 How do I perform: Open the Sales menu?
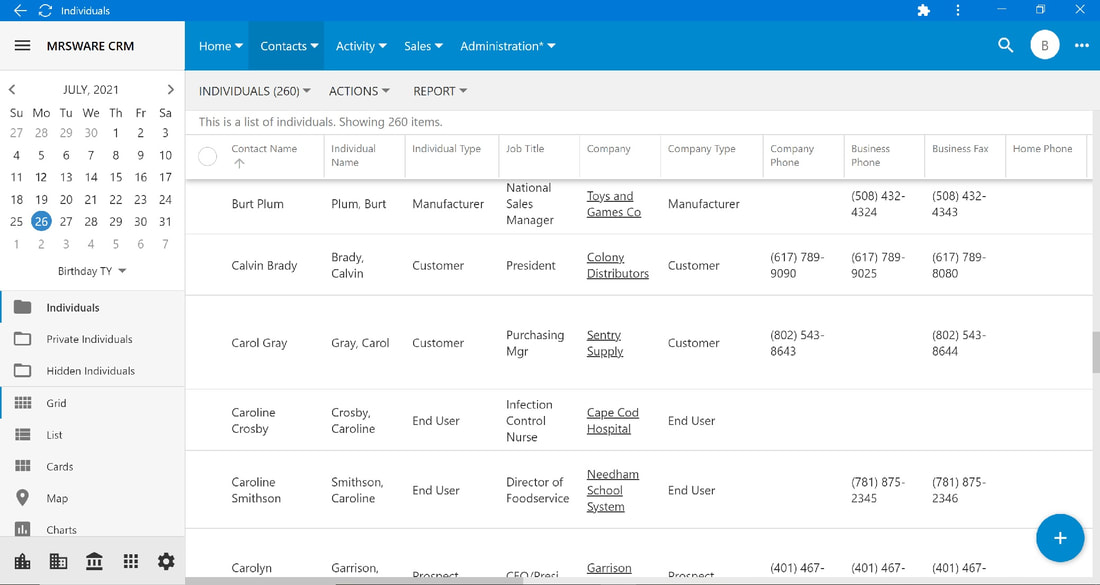423,46
